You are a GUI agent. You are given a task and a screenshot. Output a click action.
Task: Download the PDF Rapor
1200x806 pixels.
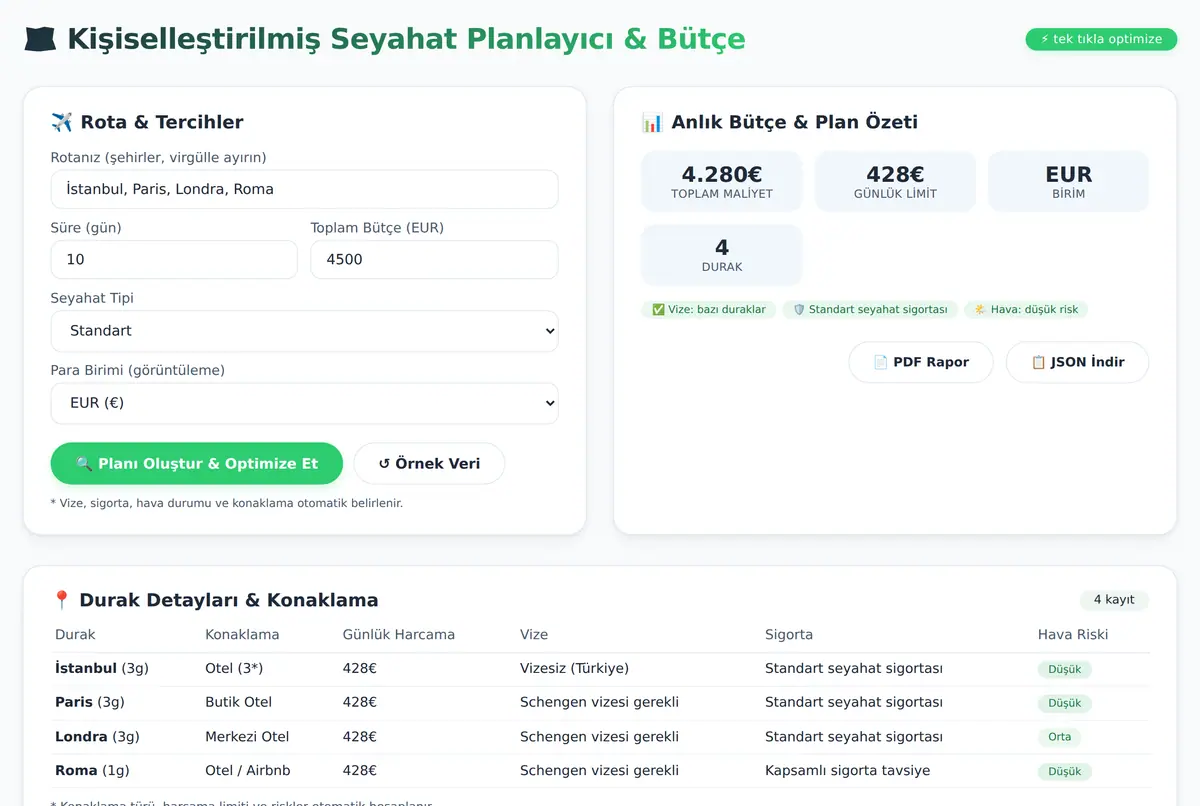(921, 362)
